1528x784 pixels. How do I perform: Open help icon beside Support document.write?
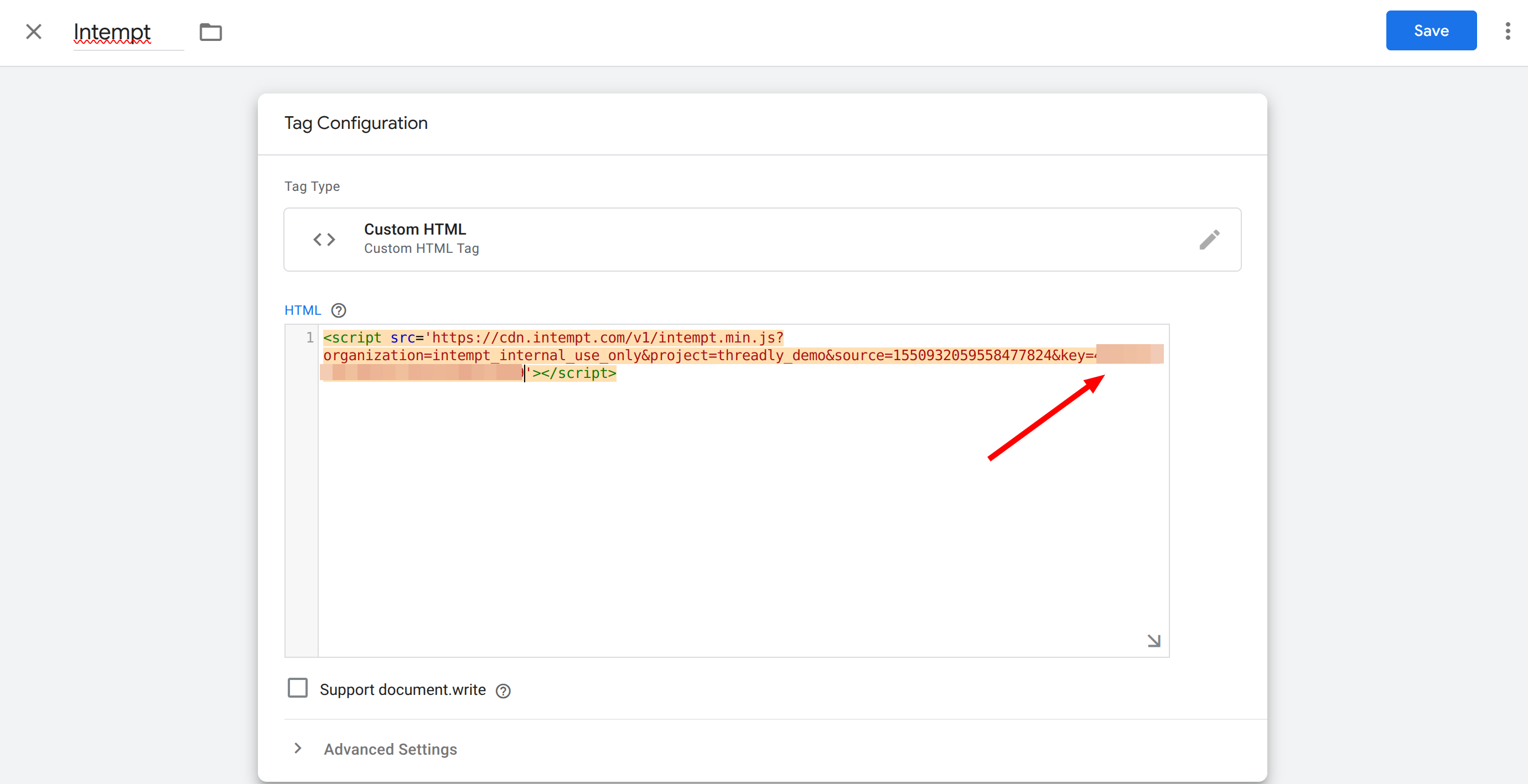click(503, 690)
